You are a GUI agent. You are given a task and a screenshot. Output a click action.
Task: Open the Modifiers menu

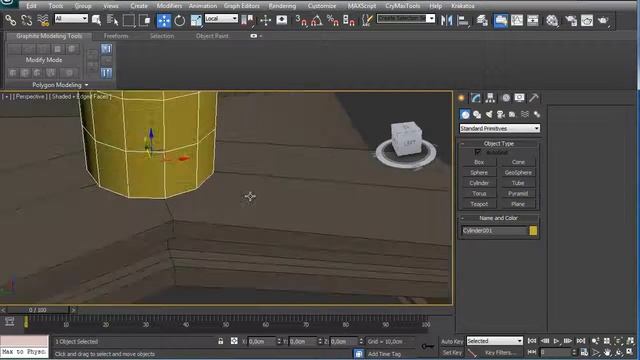point(169,6)
